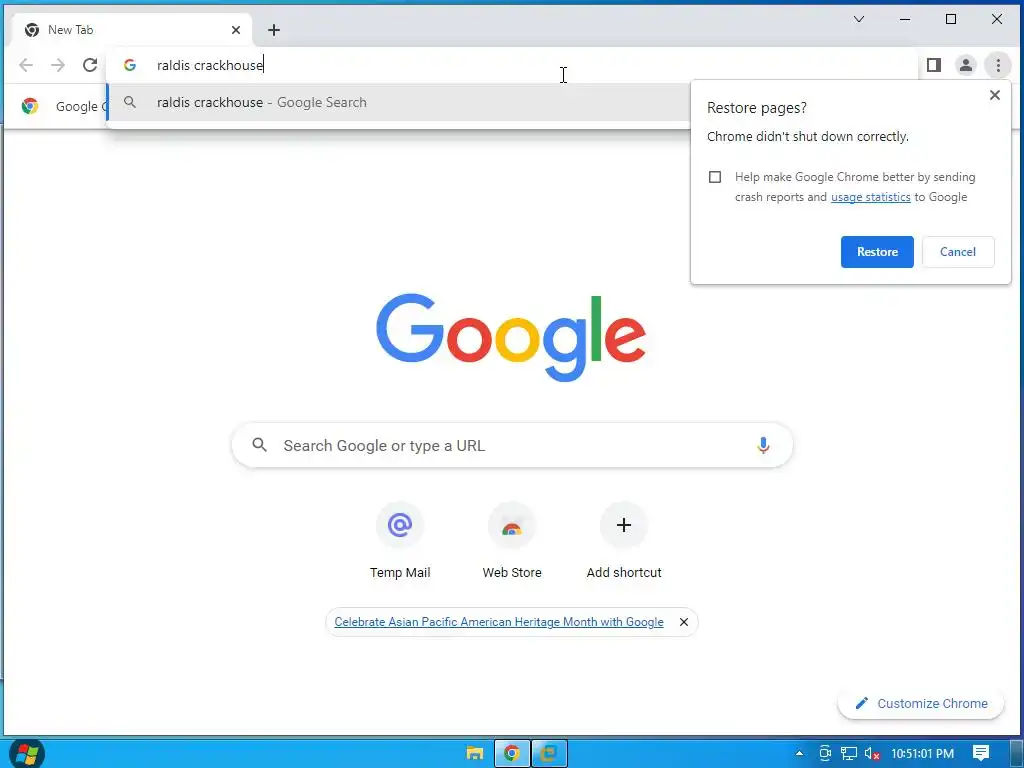
Task: Click the Restore button
Action: tap(877, 252)
